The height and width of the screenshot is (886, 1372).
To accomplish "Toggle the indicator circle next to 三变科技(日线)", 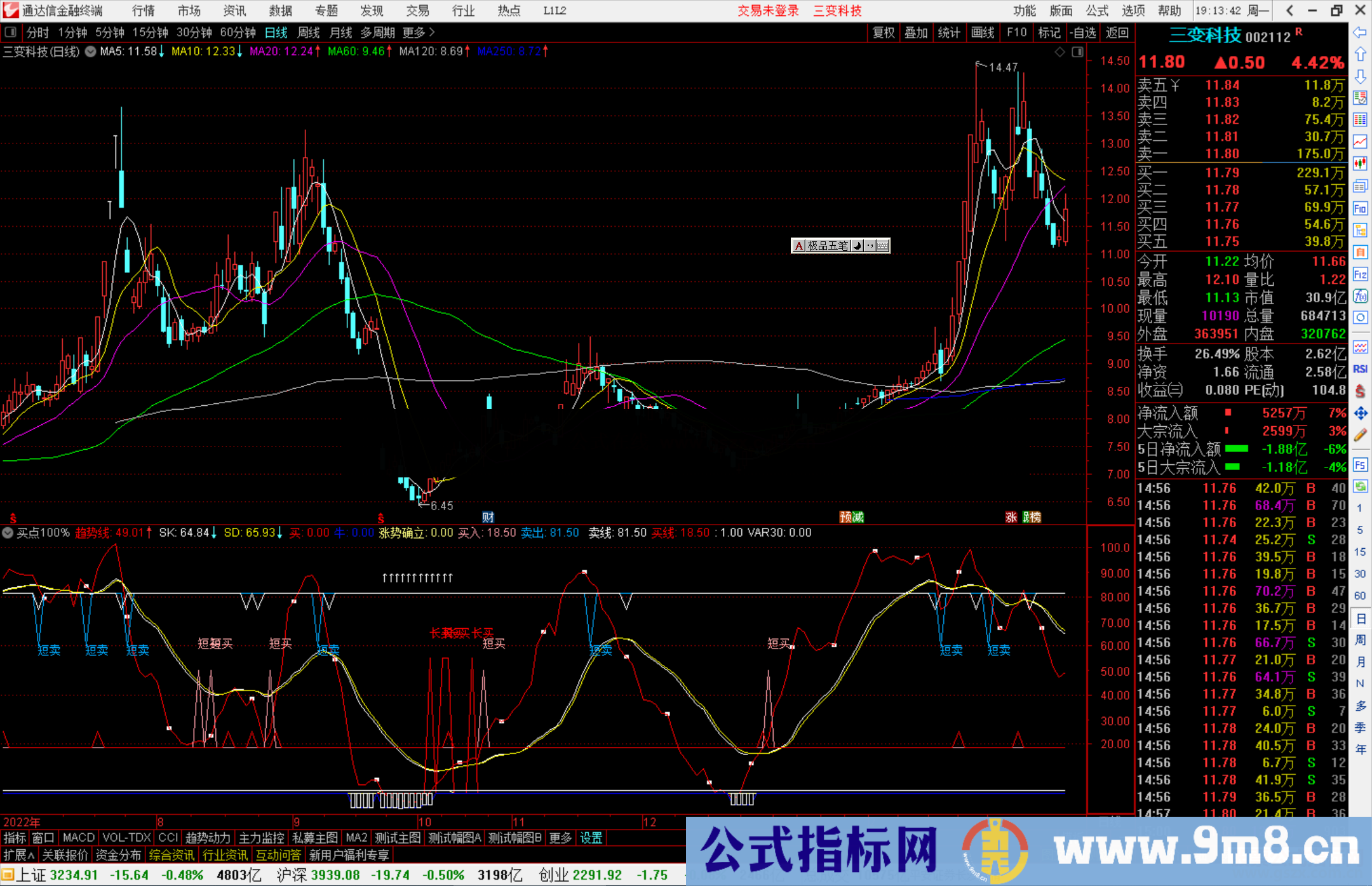I will (90, 52).
